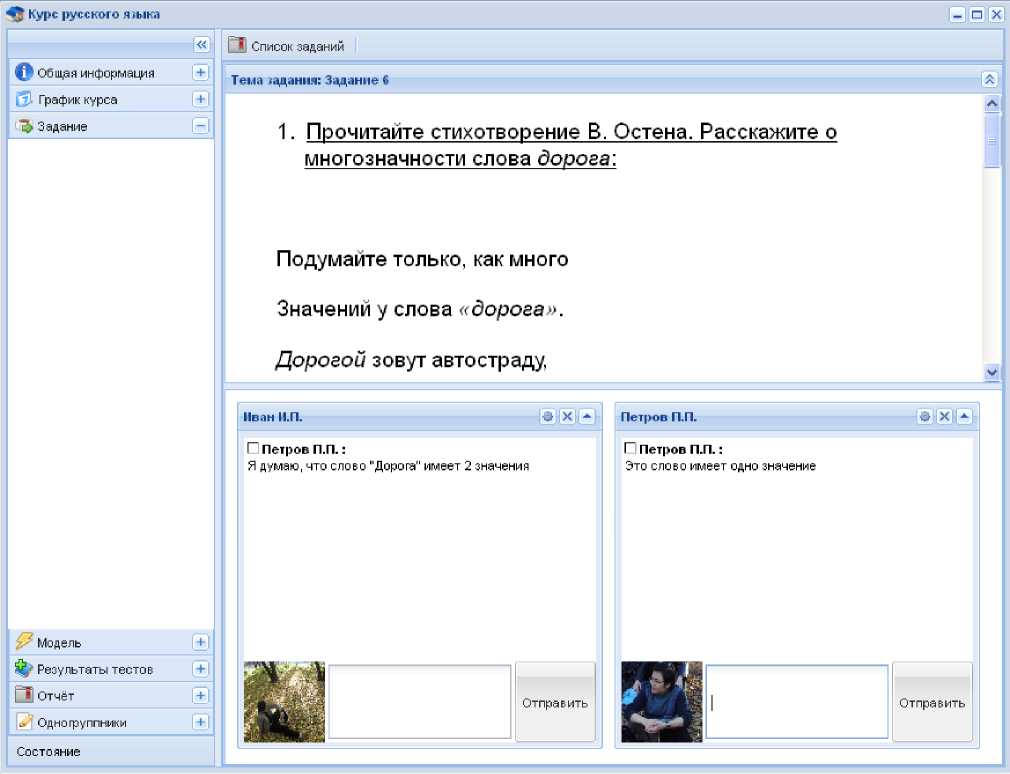This screenshot has height=774, width=1010.
Task: Click the Список заданий book icon
Action: click(237, 45)
